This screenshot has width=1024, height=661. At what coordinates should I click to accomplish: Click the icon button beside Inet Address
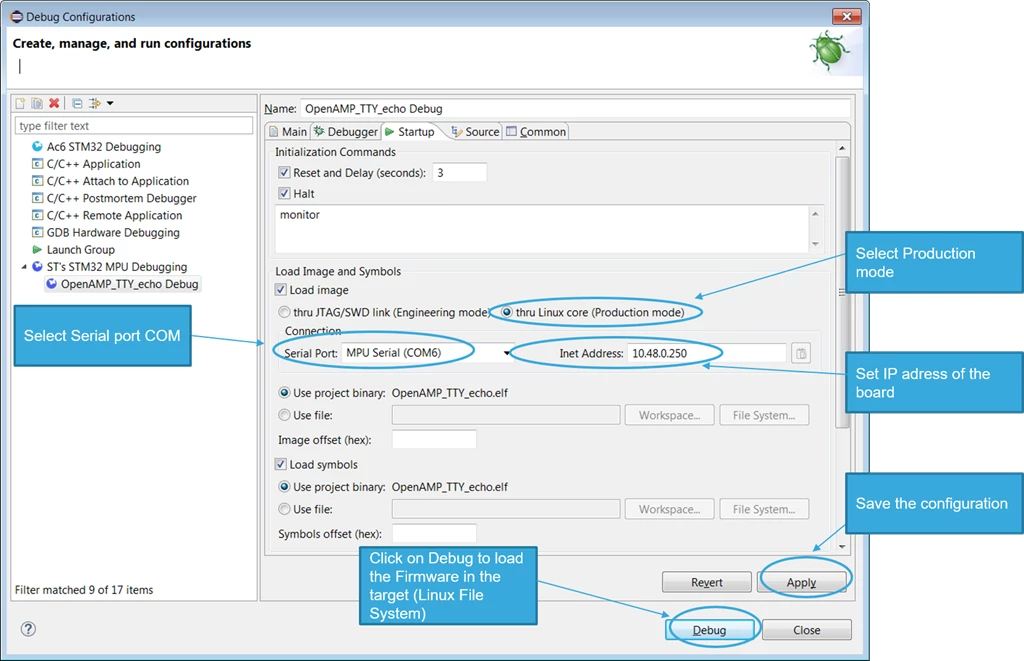pyautogui.click(x=801, y=353)
